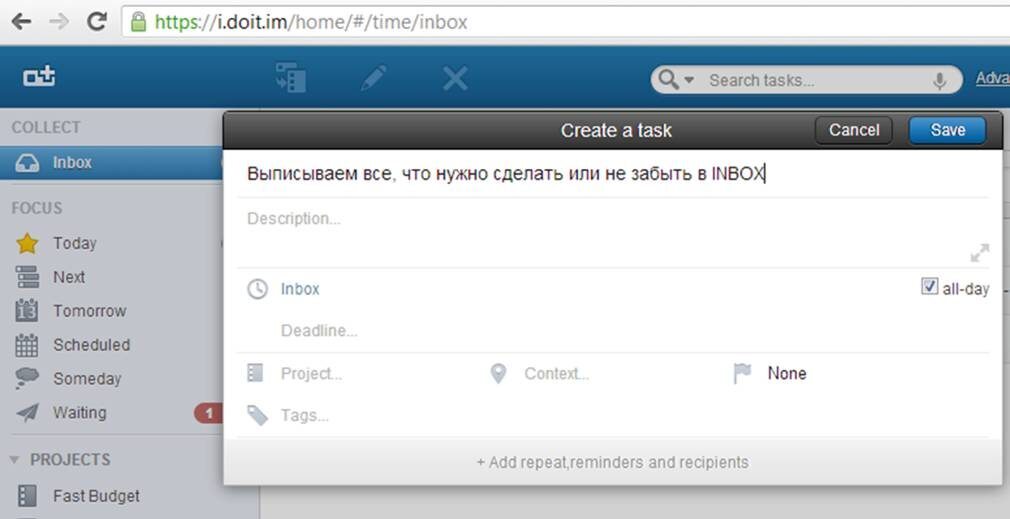Viewport: 1010px width, 519px height.
Task: Expand Add repeat, reminders and recipients
Action: point(612,462)
